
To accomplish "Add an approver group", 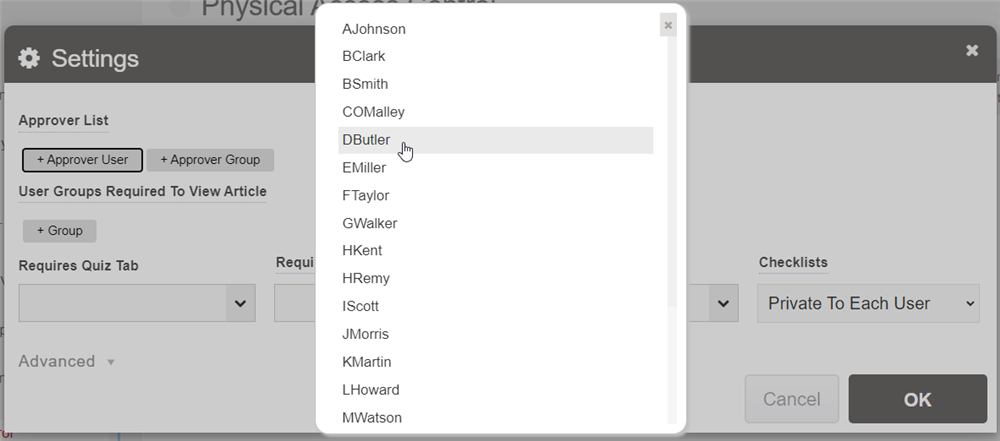I will 210,160.
